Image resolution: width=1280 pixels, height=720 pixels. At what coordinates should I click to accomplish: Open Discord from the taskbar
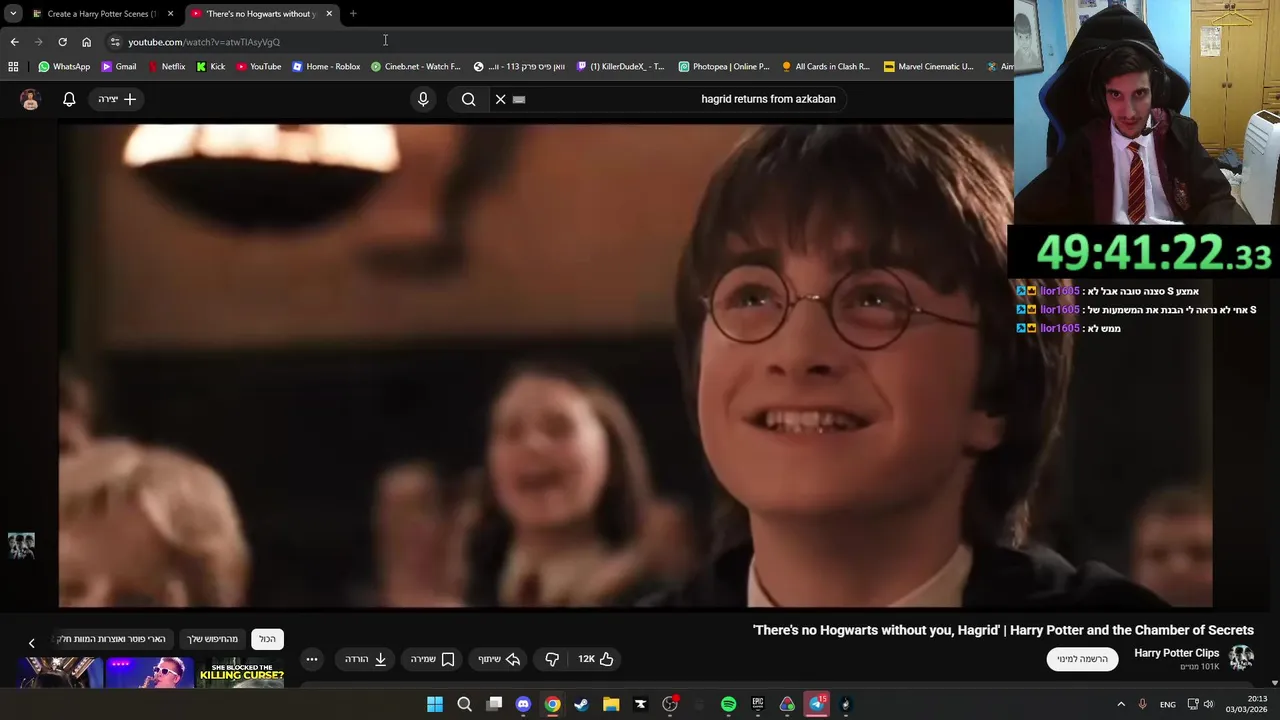click(523, 704)
